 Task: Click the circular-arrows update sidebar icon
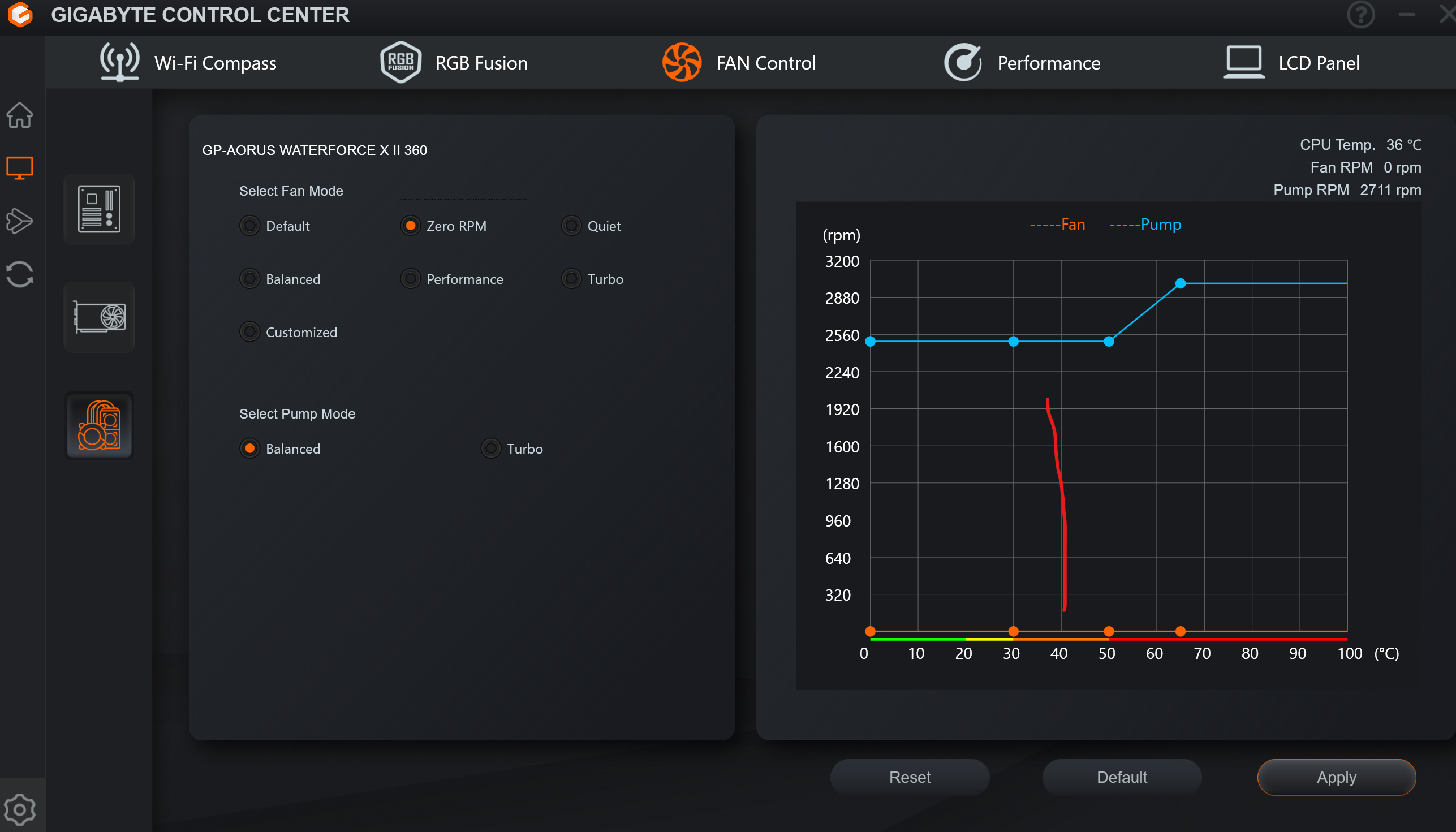pos(19,274)
